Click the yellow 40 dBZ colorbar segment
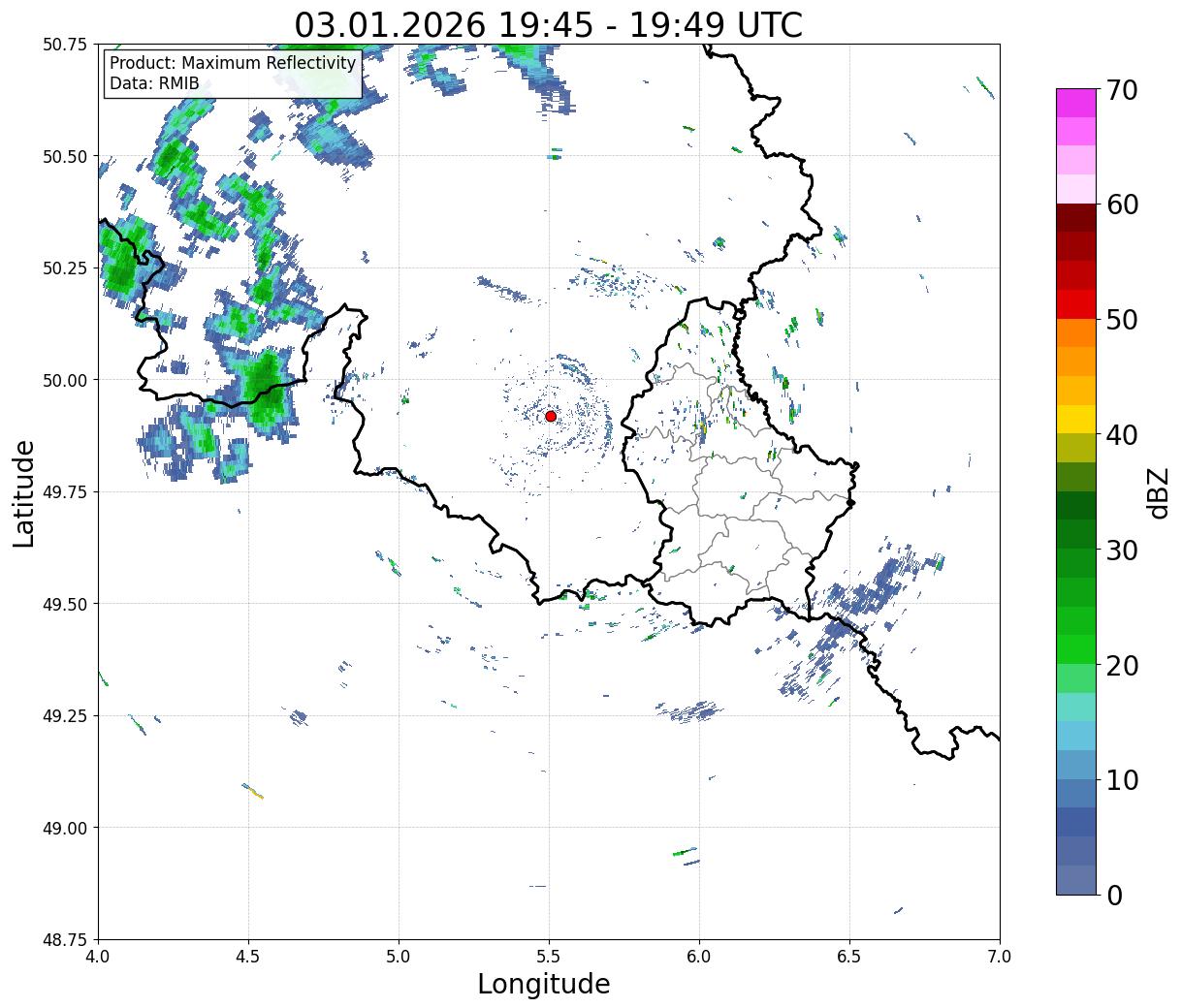 click(1076, 419)
